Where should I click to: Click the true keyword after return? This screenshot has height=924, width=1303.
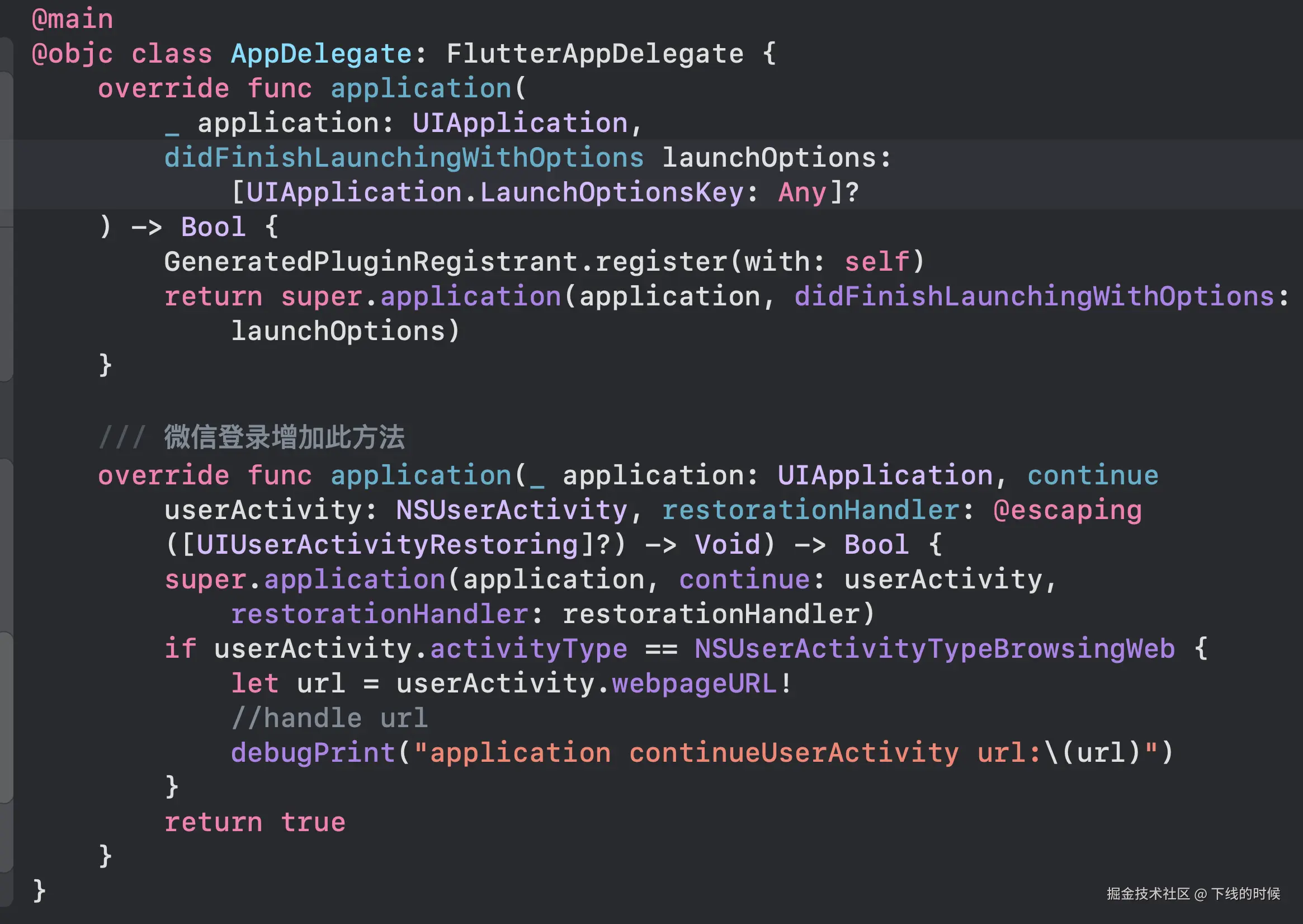tap(313, 822)
